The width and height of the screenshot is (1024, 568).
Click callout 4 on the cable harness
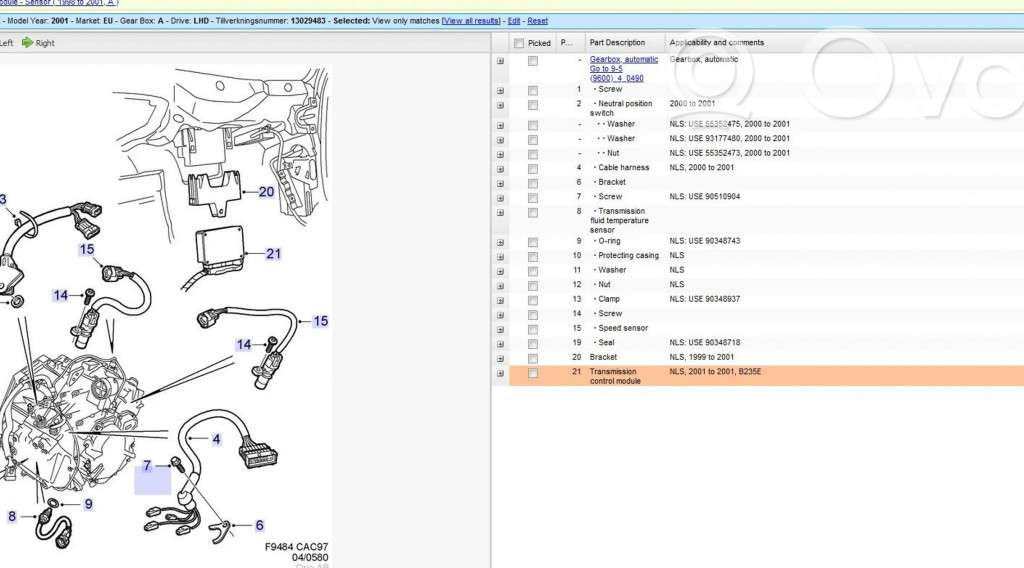tap(216, 439)
